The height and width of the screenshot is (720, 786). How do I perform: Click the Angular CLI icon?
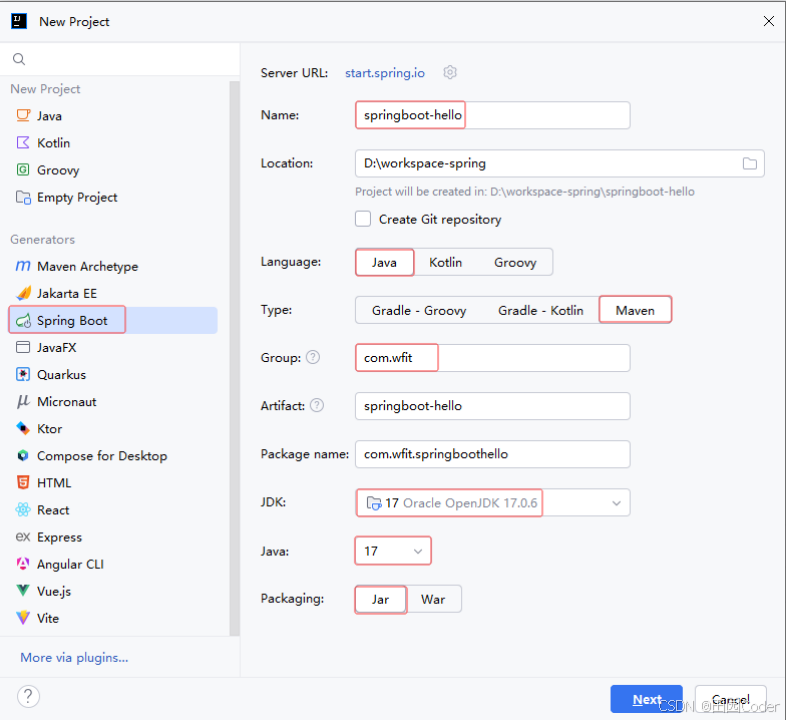(23, 564)
